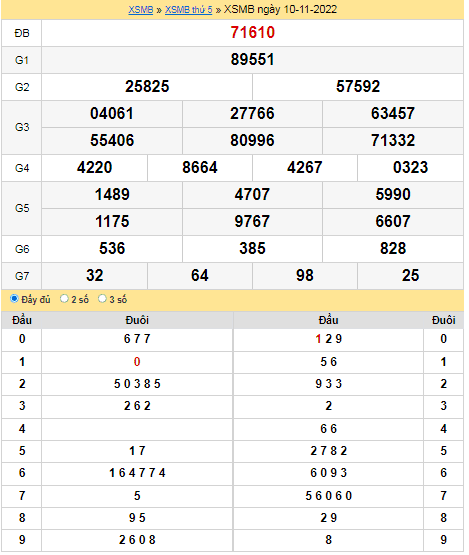469x555 pixels.
Task: Click head values 1 2 9 for tail 0
Action: point(328,339)
